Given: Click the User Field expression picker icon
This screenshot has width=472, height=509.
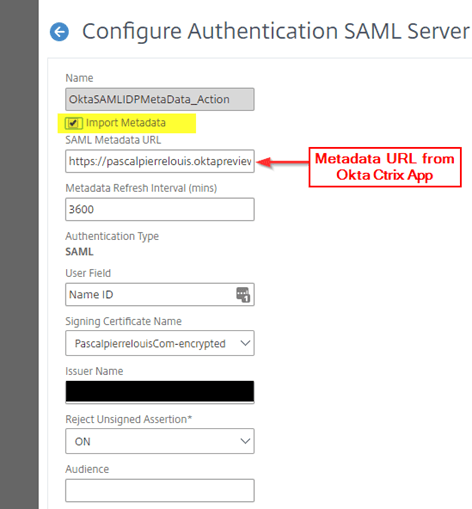Looking at the screenshot, I should [243, 295].
